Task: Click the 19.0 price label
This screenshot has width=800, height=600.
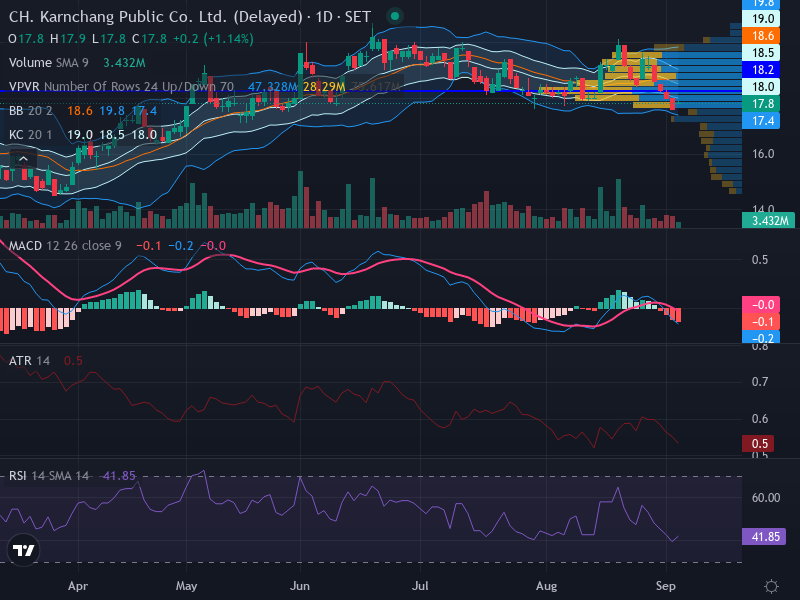Action: tap(761, 19)
